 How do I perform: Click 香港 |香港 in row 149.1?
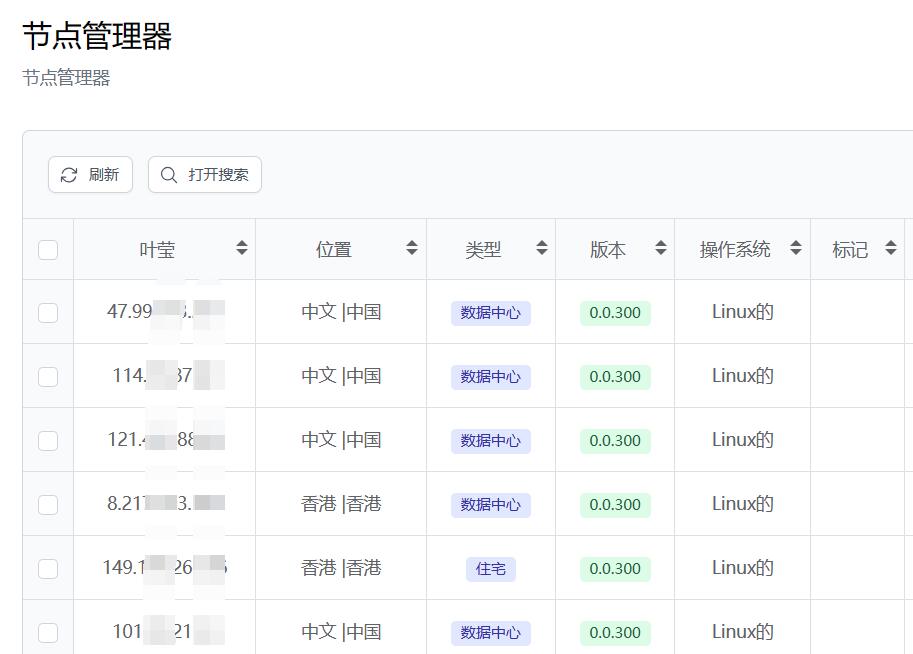[x=341, y=568]
